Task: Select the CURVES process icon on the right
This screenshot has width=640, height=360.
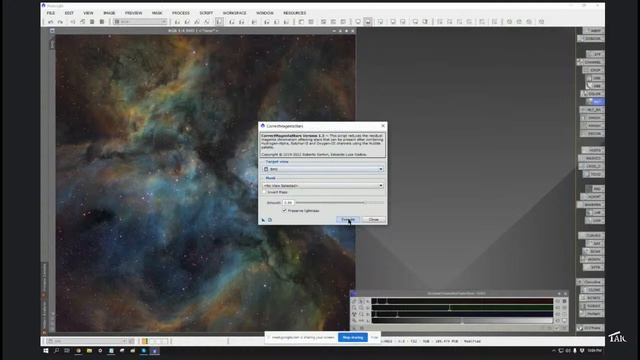Action: (591, 236)
